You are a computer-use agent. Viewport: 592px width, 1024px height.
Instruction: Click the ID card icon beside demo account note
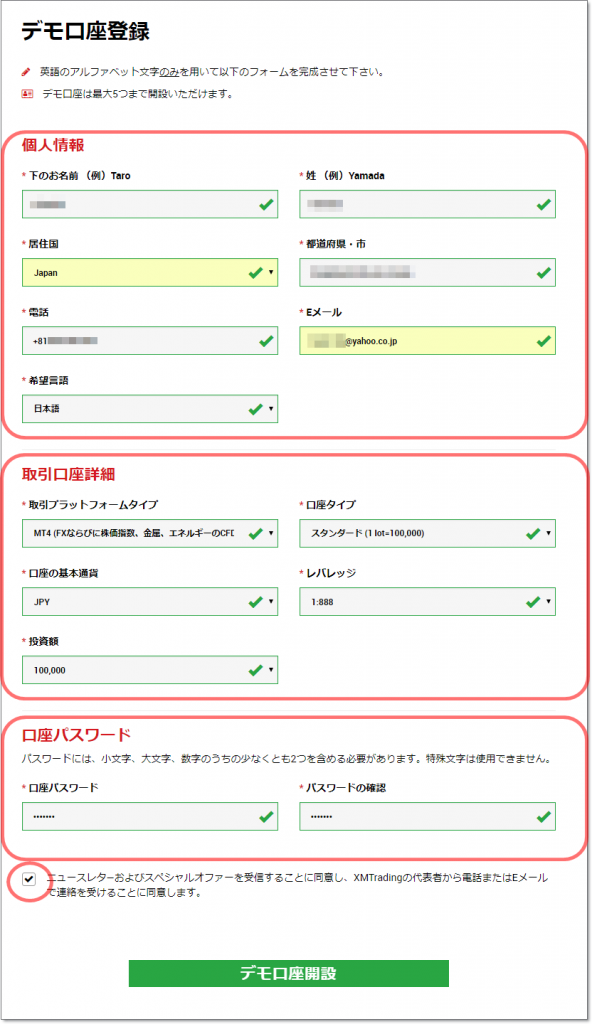[x=27, y=94]
